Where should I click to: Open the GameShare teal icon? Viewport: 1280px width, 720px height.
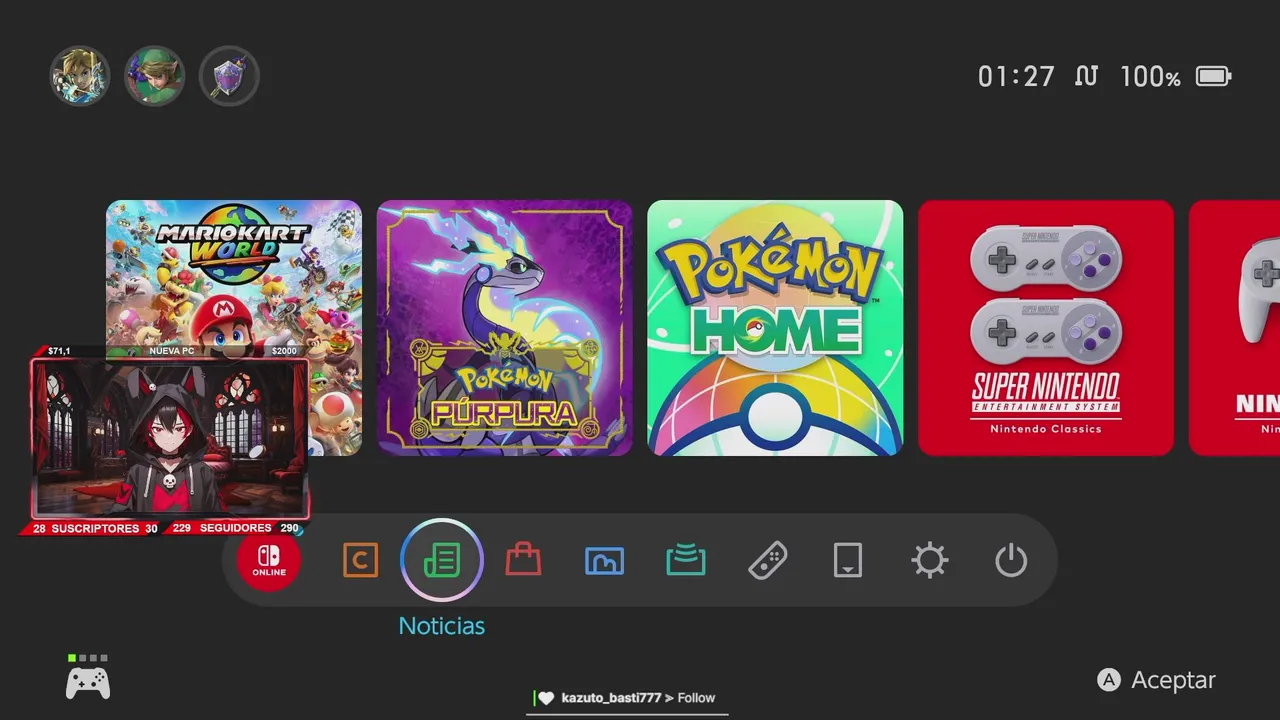pos(686,561)
